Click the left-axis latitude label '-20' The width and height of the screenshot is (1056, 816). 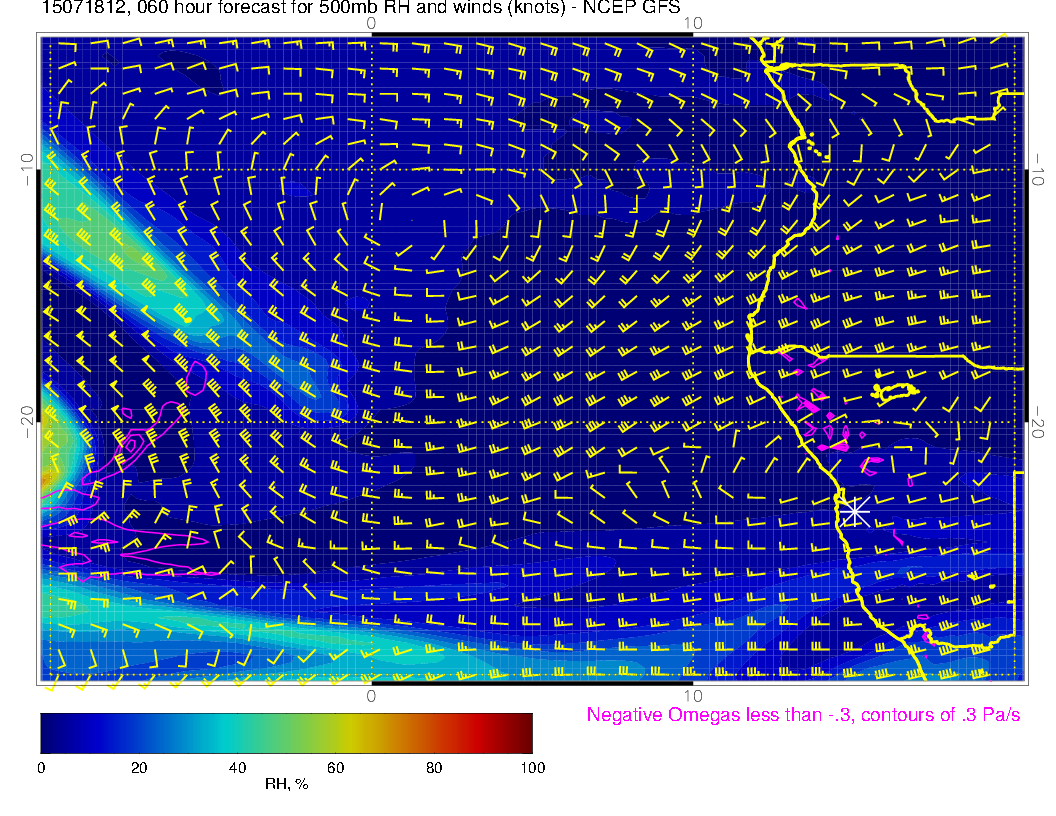tap(26, 421)
